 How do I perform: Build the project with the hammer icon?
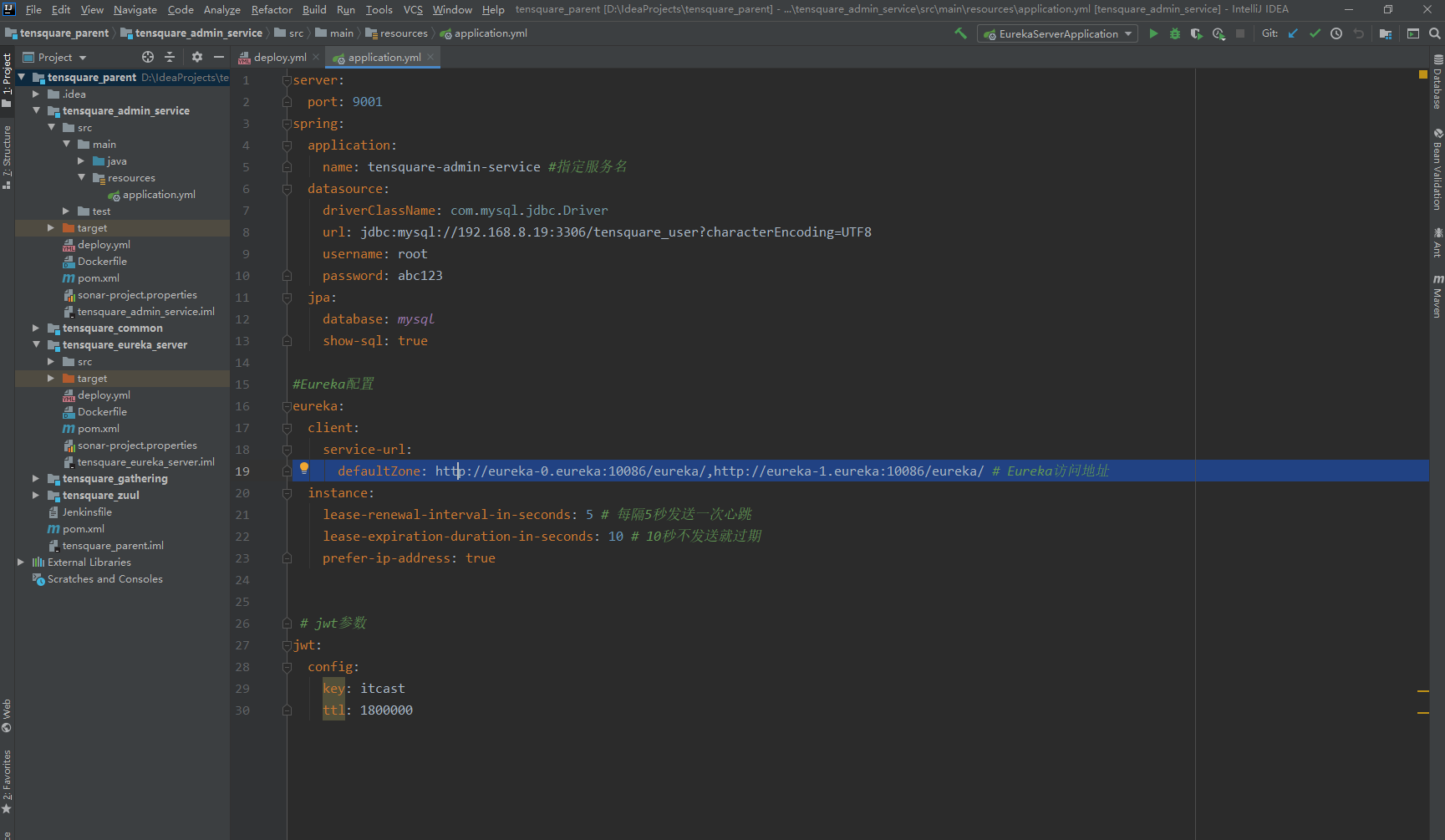(x=960, y=33)
